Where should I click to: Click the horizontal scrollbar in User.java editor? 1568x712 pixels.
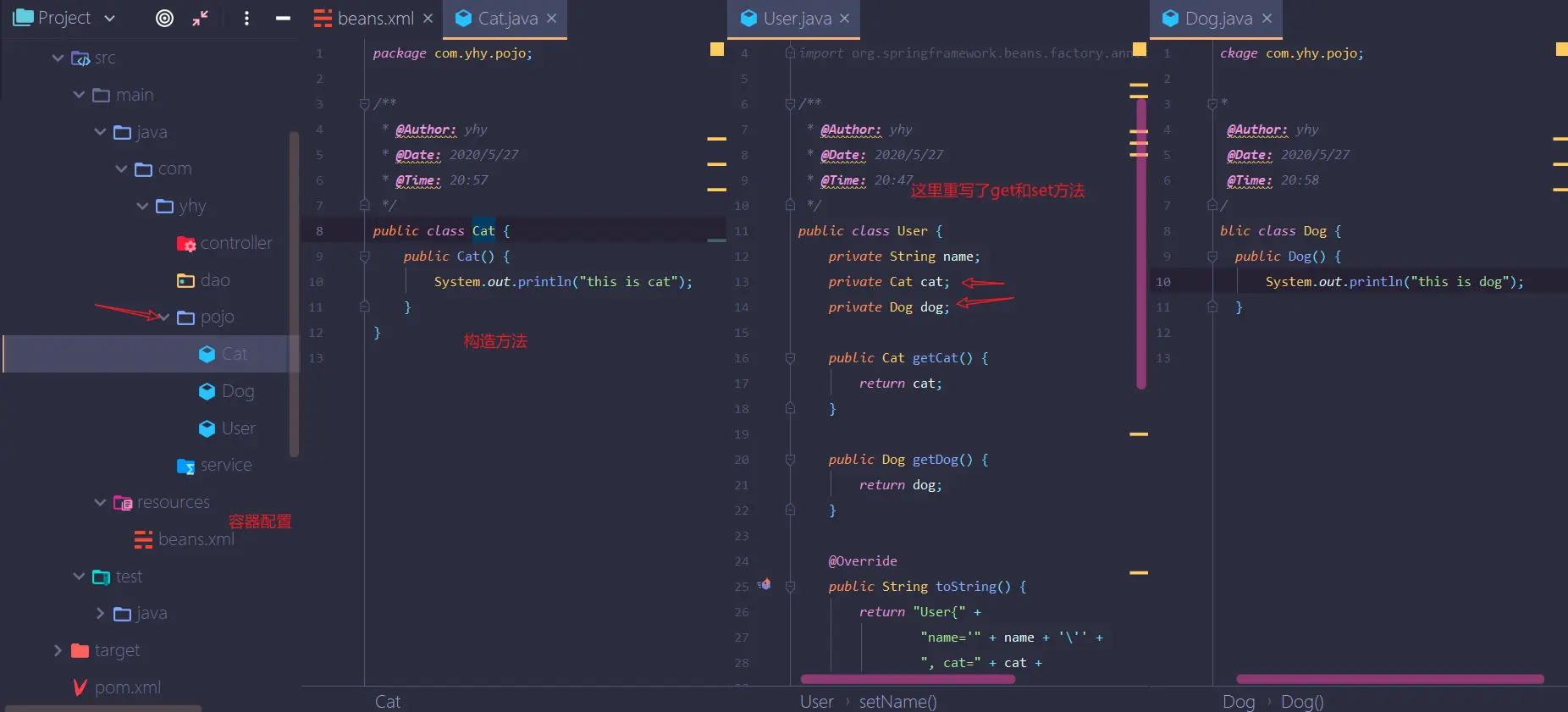click(908, 679)
